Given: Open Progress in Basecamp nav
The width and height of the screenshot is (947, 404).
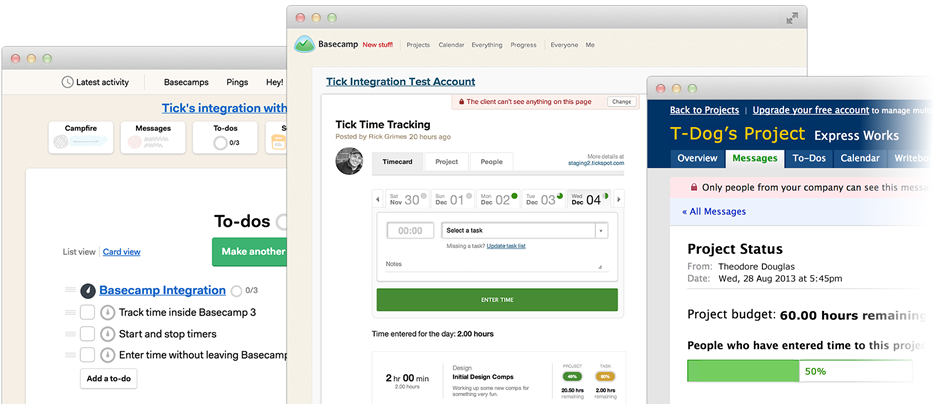Looking at the screenshot, I should 523,45.
